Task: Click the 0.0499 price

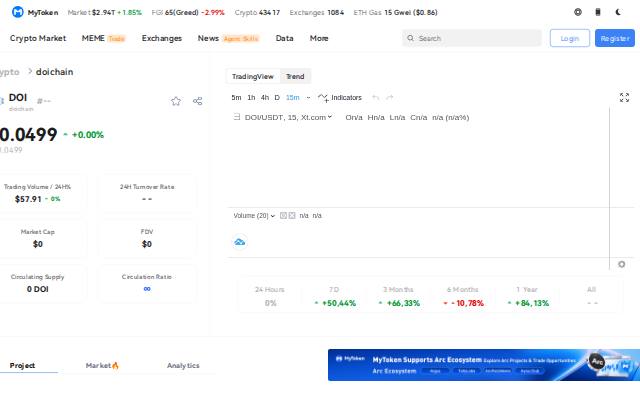Action: coord(28,135)
